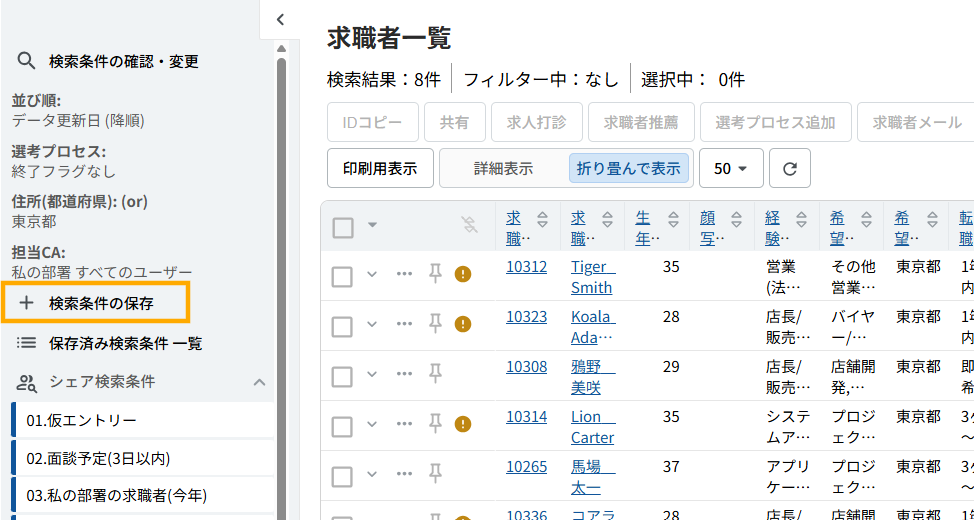Viewport: 974px width, 520px height.
Task: Click the sidebar vertical scrollbar
Action: tap(281, 300)
